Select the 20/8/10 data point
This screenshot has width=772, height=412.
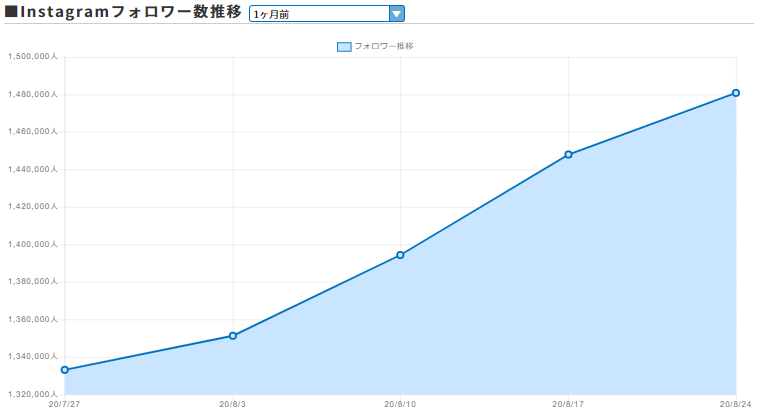click(x=400, y=255)
